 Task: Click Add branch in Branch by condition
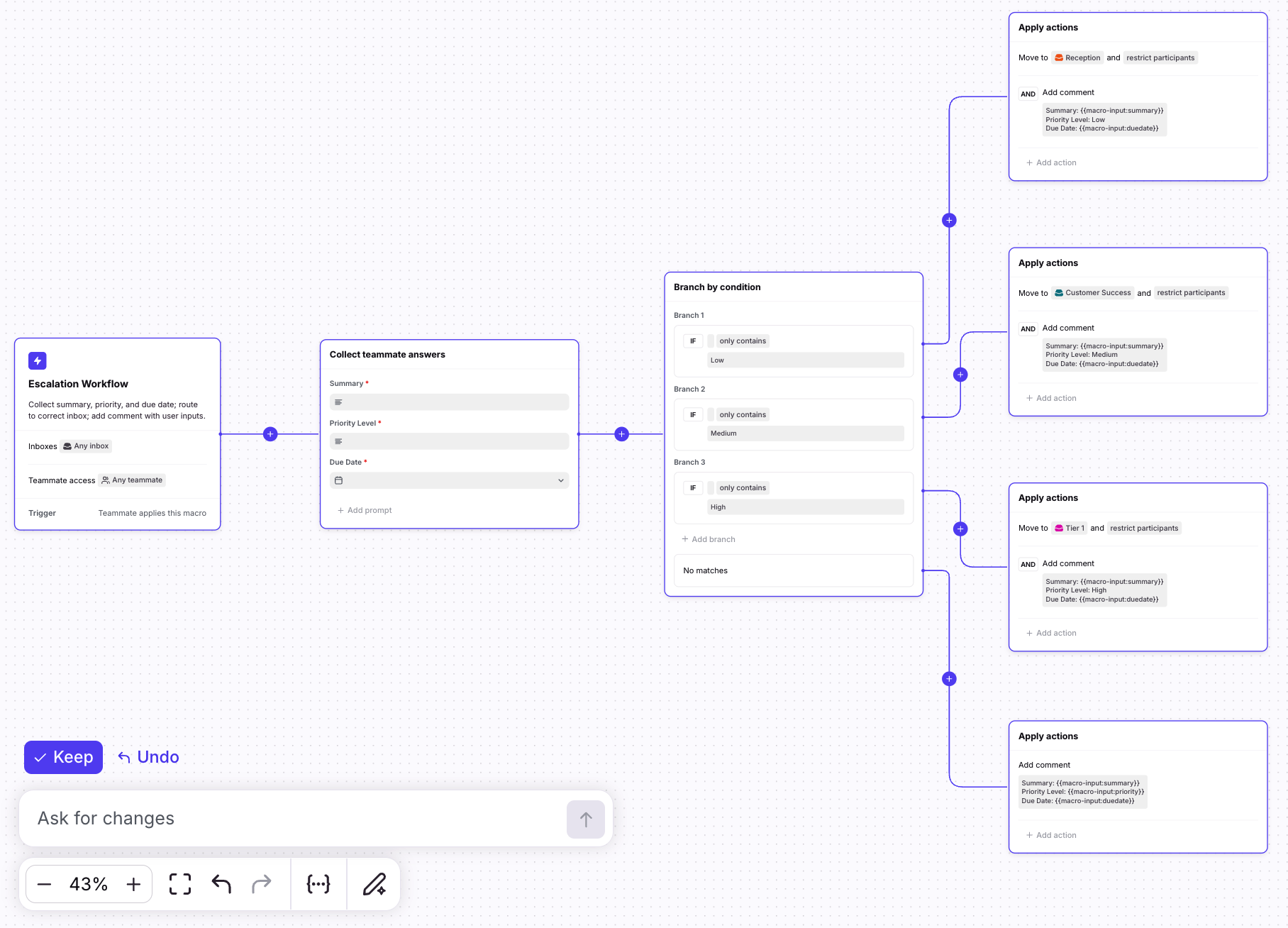(709, 539)
